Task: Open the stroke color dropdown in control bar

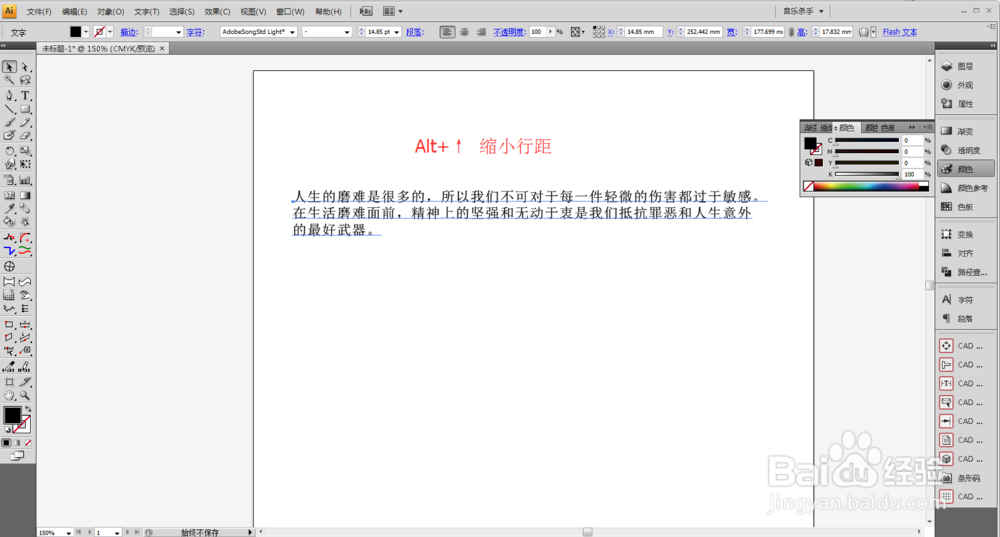Action: [110, 32]
